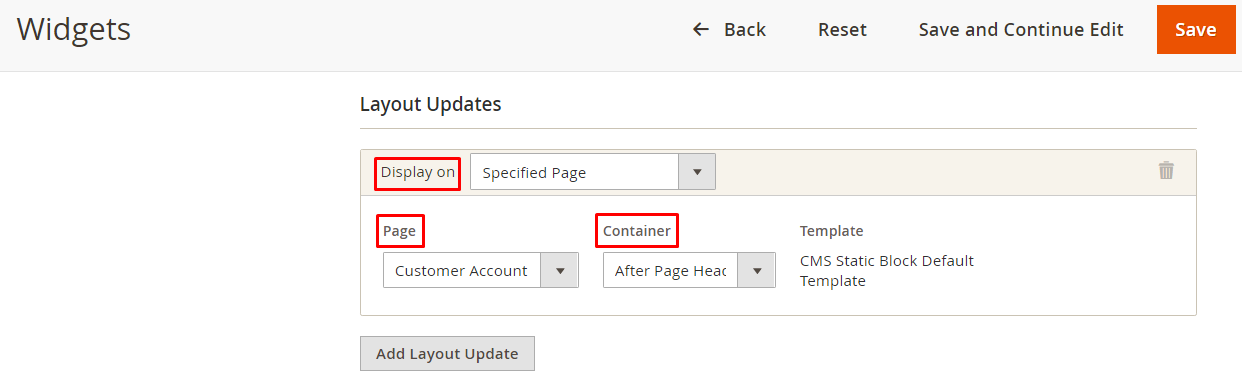Select the CMS Static Block Default Template text
Viewport: 1242px width, 380px height.
click(887, 271)
